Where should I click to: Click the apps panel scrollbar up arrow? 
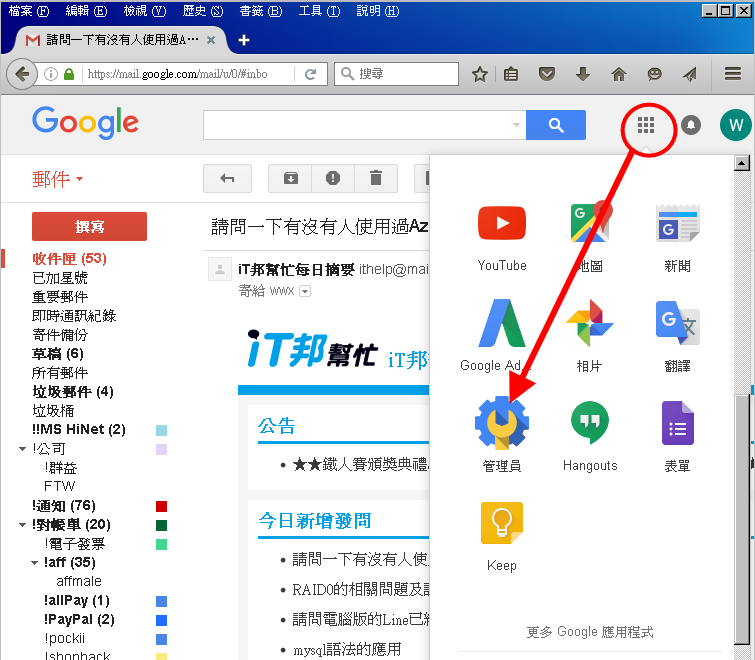click(742, 164)
